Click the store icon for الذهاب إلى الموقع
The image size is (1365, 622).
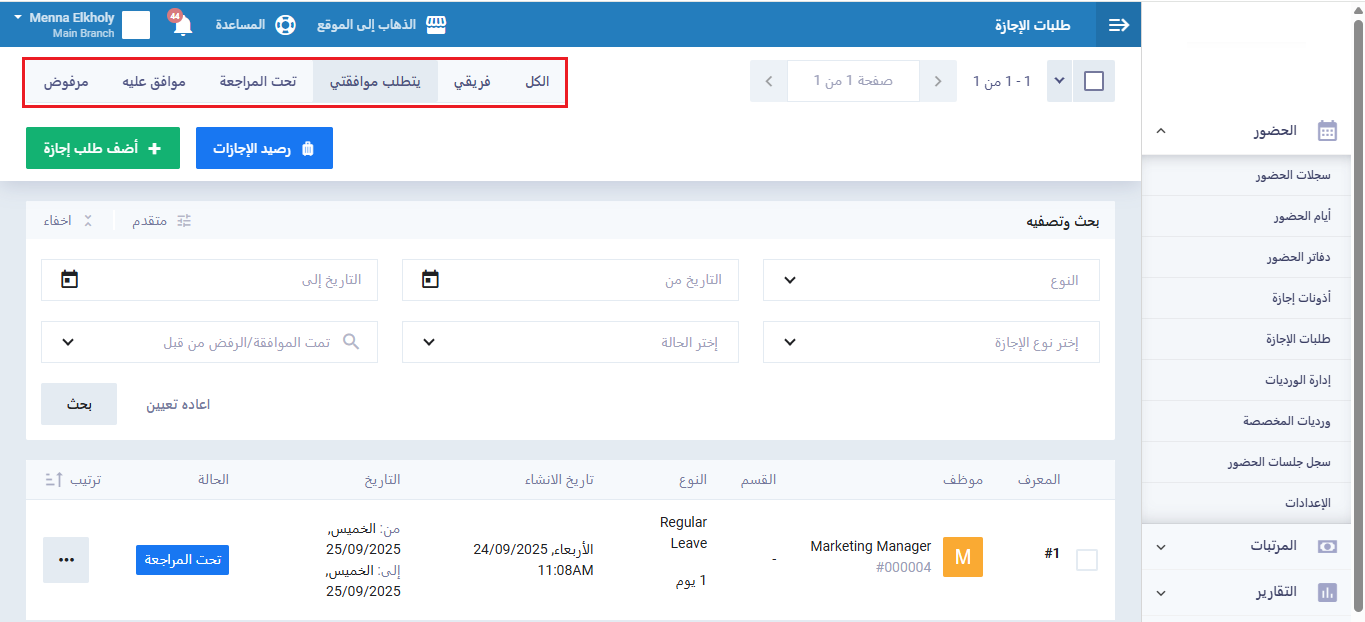pos(436,25)
